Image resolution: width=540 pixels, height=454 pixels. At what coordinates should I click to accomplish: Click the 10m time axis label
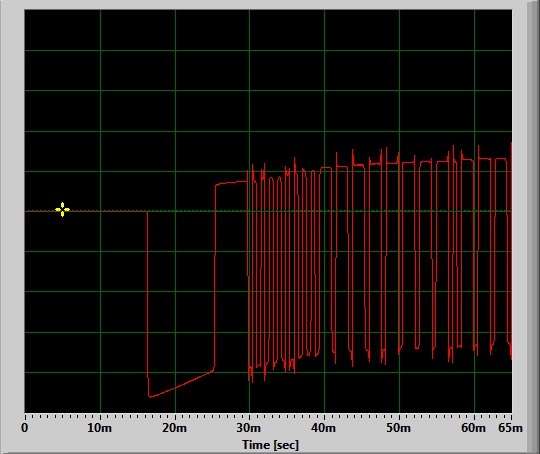100,428
